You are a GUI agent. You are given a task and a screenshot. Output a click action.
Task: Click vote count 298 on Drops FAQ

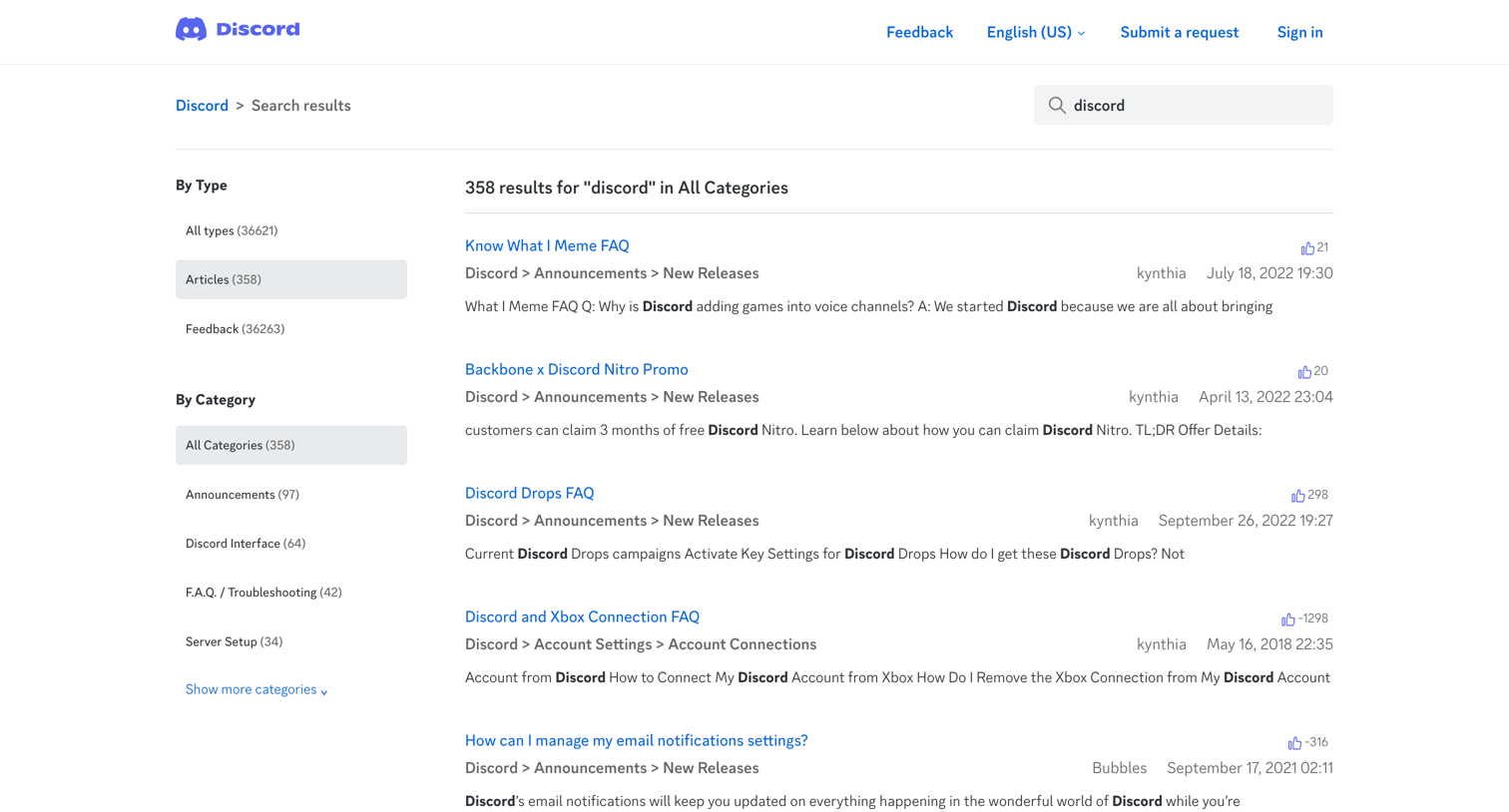pyautogui.click(x=1317, y=495)
